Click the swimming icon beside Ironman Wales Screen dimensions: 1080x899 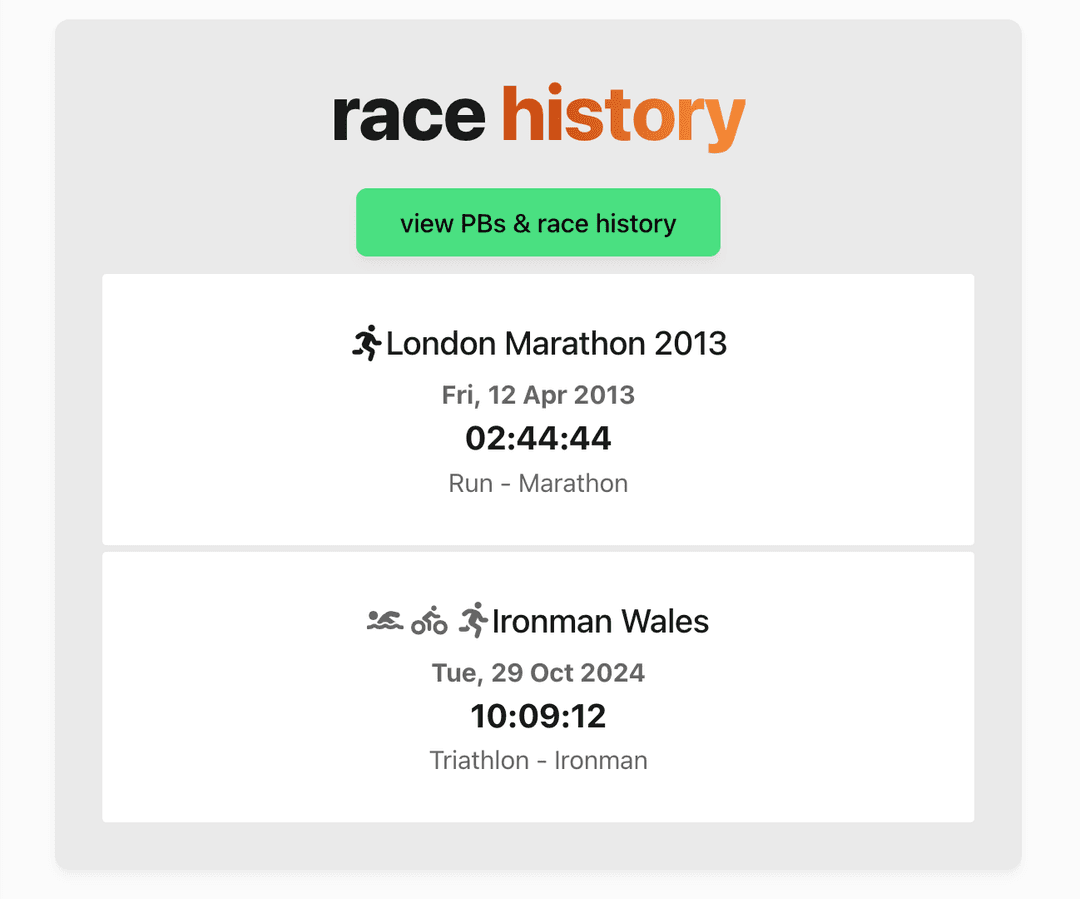tap(385, 621)
